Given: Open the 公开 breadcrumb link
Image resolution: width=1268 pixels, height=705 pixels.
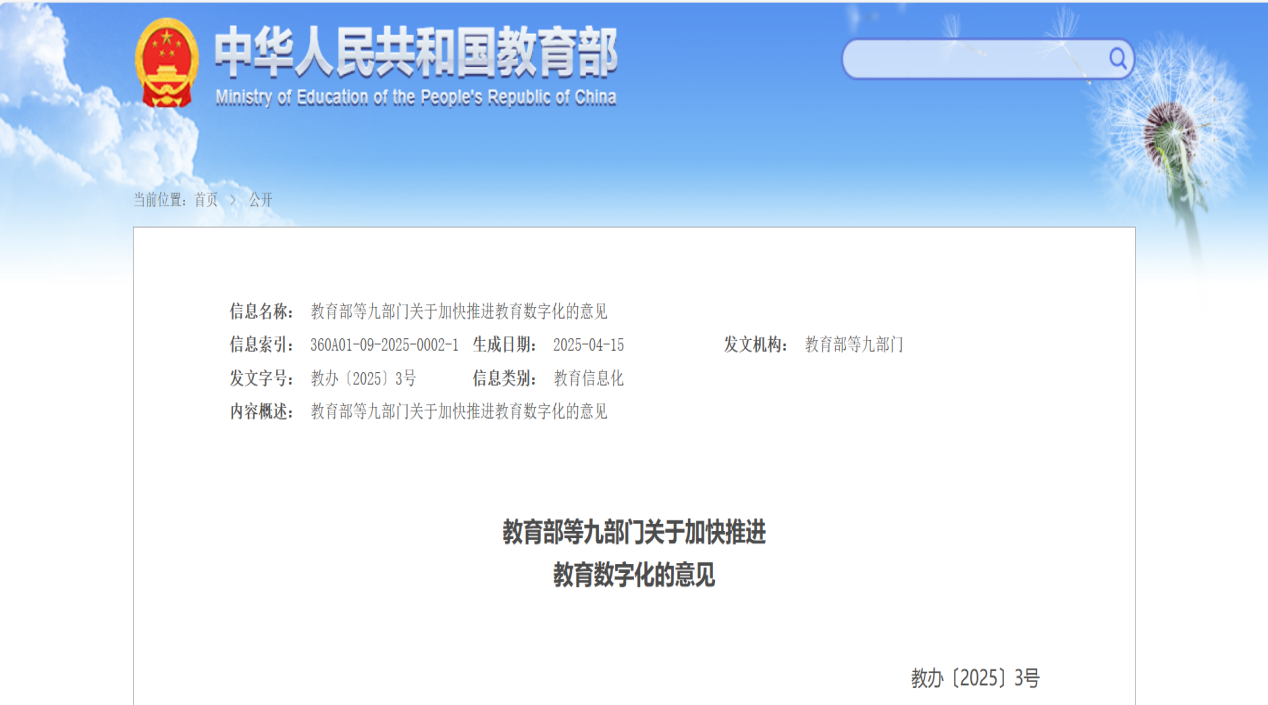Looking at the screenshot, I should point(261,200).
